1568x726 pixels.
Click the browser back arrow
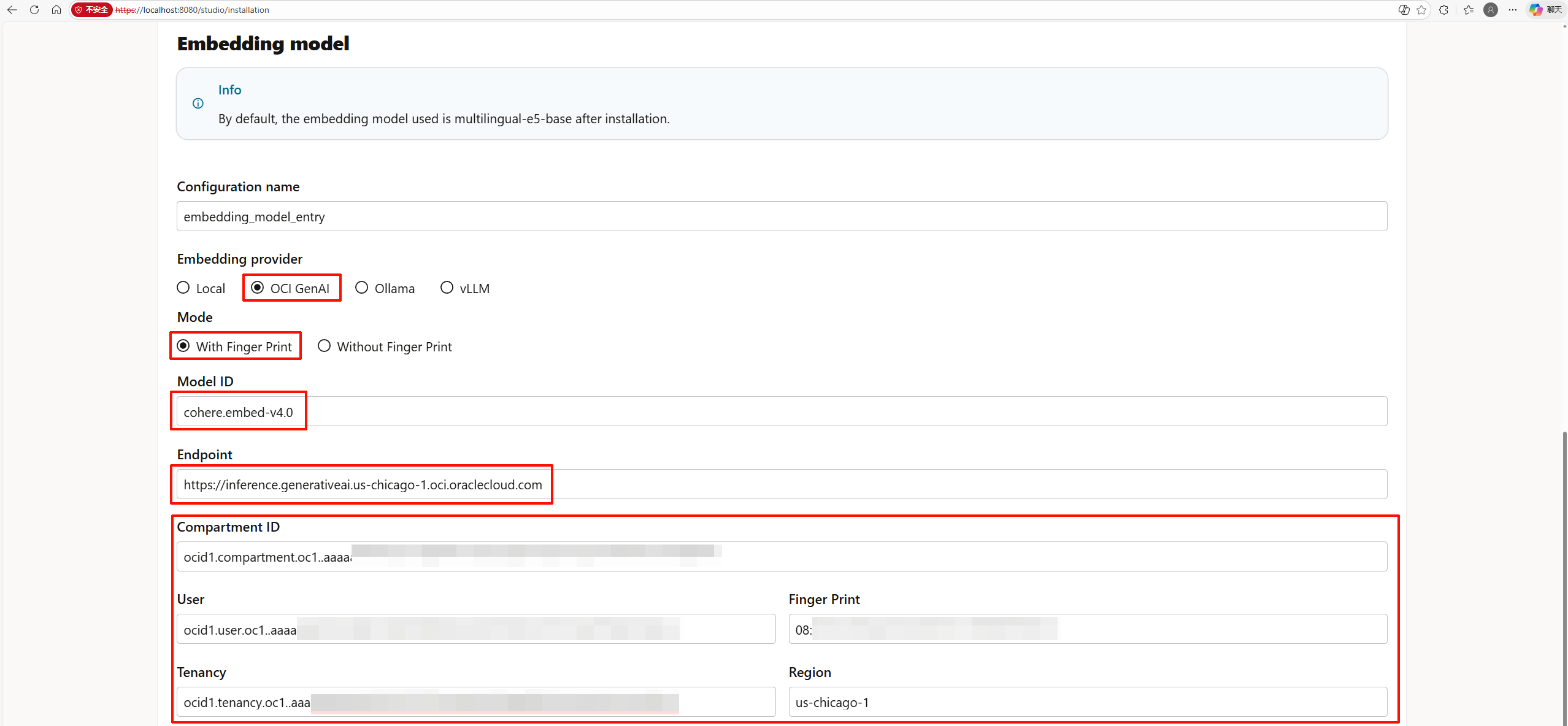pos(12,10)
